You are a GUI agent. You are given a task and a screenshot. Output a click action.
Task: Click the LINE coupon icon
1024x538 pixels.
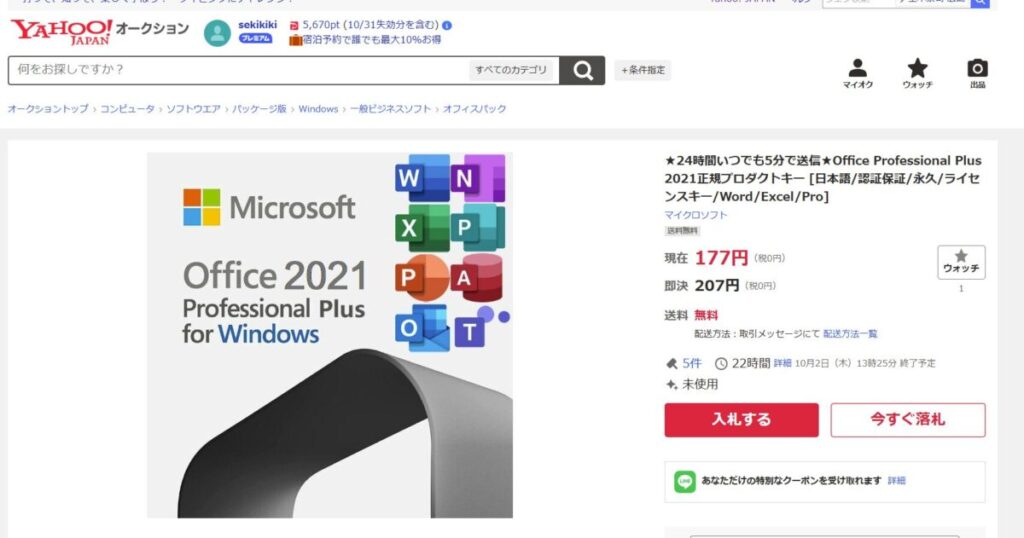pos(684,482)
